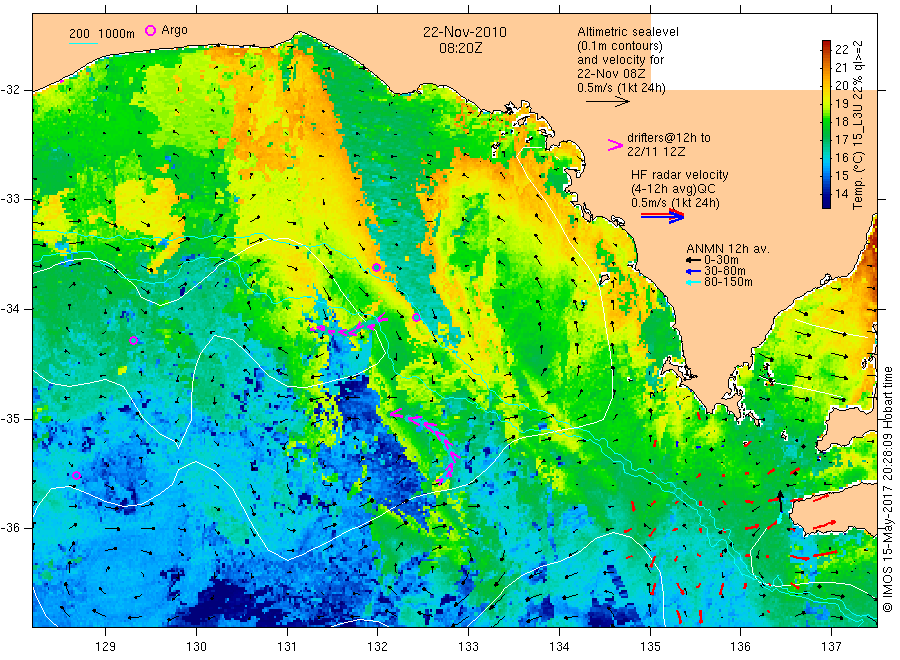Image resolution: width=900 pixels, height=660 pixels.
Task: Click the 200 1000m depth contour legend line
Action: pyautogui.click(x=83, y=43)
